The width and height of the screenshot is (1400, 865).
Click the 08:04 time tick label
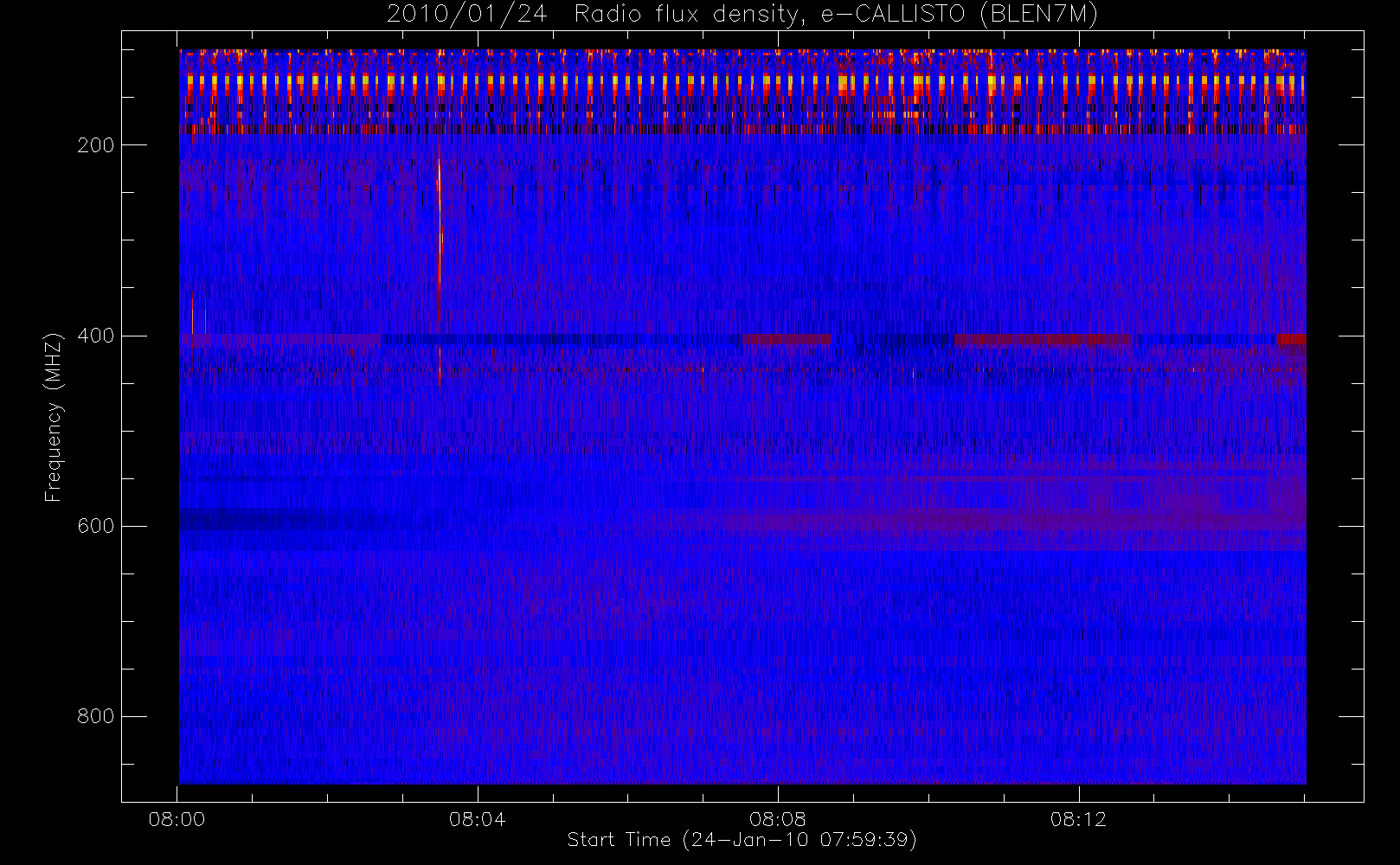[x=478, y=819]
